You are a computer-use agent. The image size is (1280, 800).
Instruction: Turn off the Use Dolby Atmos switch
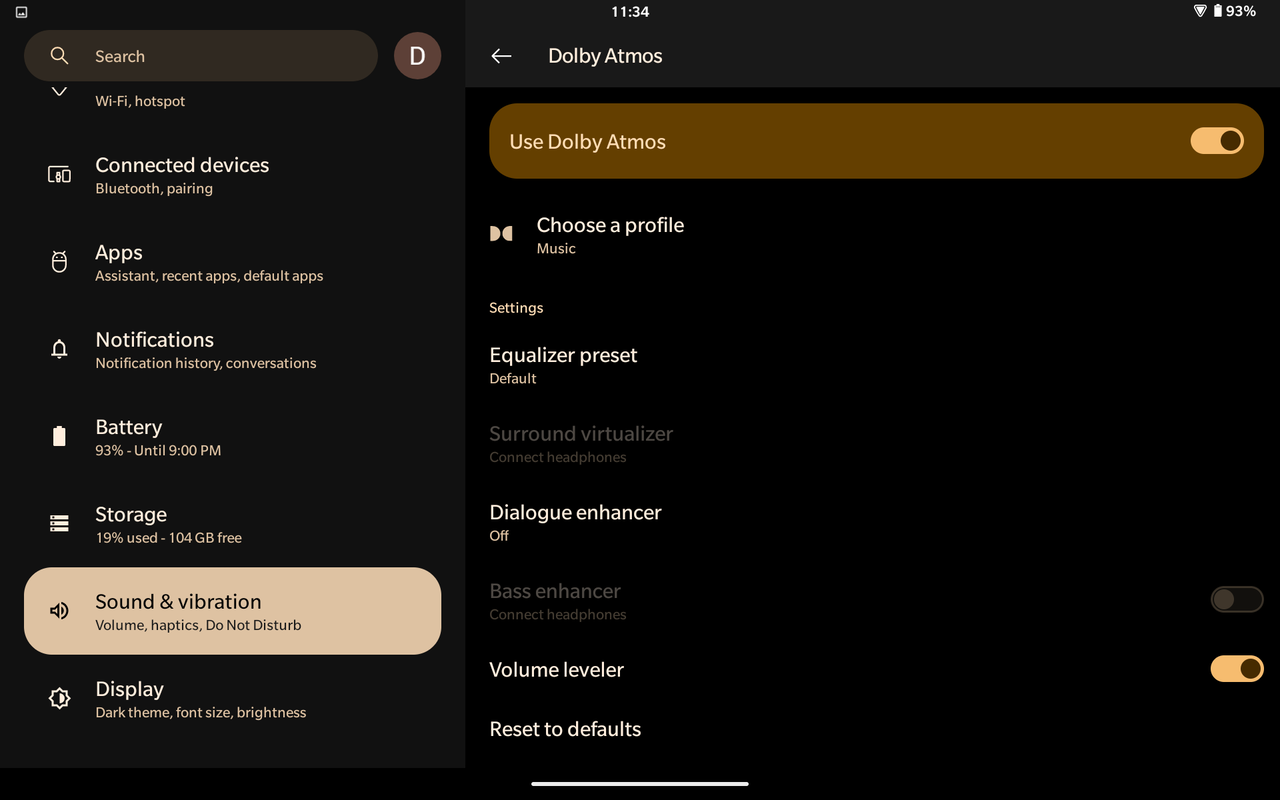(1216, 141)
